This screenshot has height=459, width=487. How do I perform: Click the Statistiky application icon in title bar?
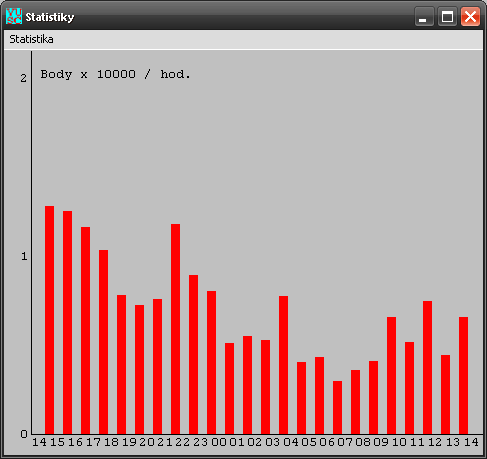(x=14, y=16)
